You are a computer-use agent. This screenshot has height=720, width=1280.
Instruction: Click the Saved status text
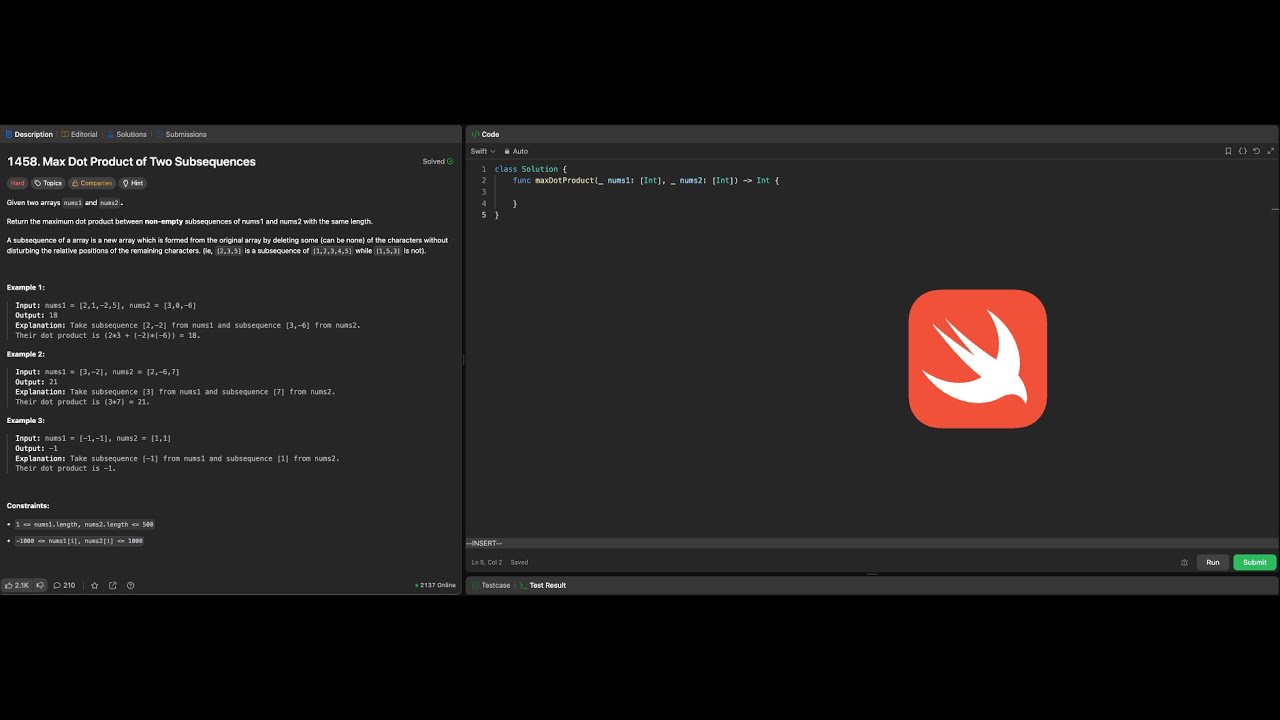tap(519, 562)
